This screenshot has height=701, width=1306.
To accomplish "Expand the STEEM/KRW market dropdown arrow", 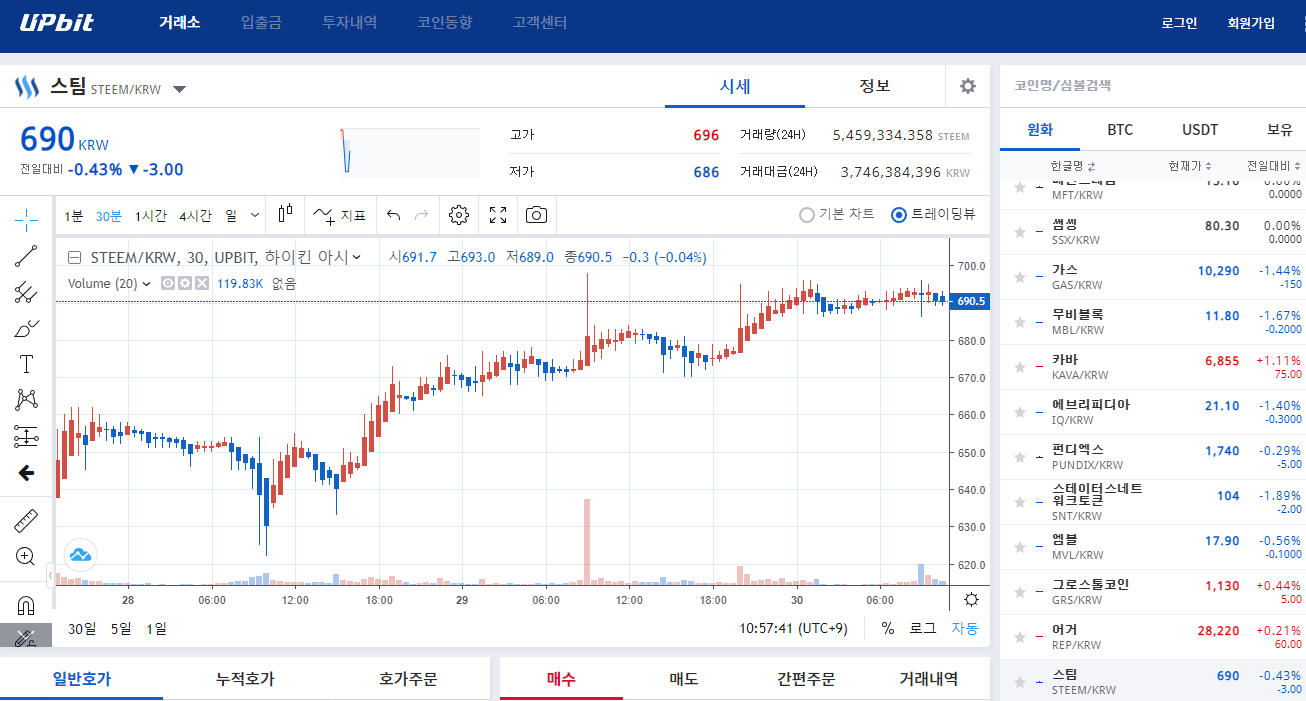I will tap(179, 89).
